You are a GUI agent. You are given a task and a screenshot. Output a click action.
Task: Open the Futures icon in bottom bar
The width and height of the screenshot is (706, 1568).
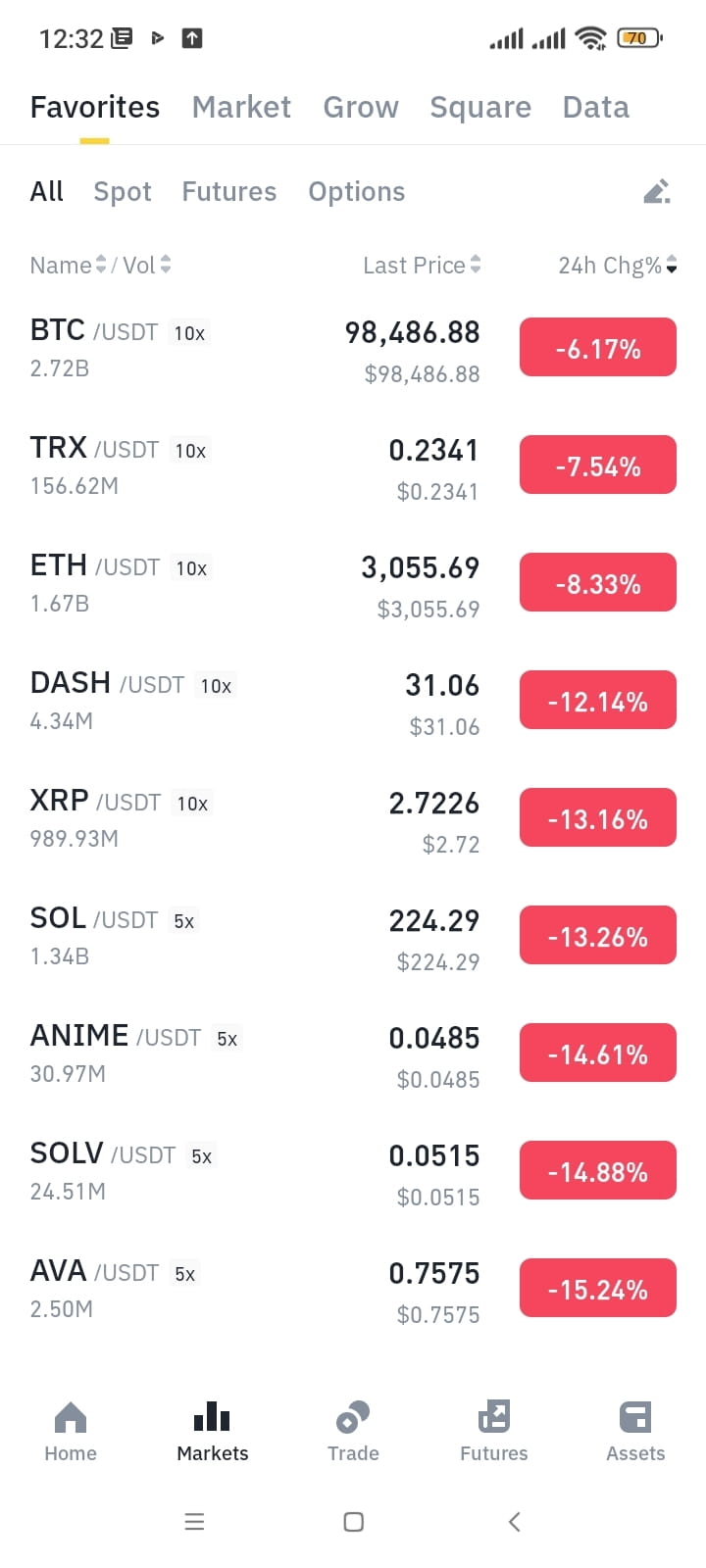click(x=494, y=1417)
